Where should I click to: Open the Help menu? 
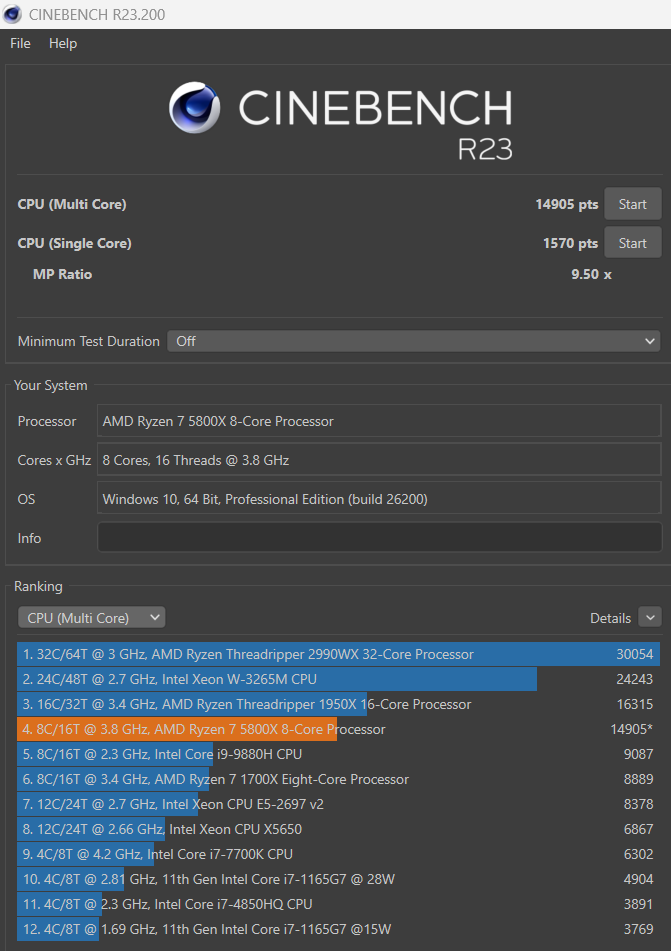[63, 43]
